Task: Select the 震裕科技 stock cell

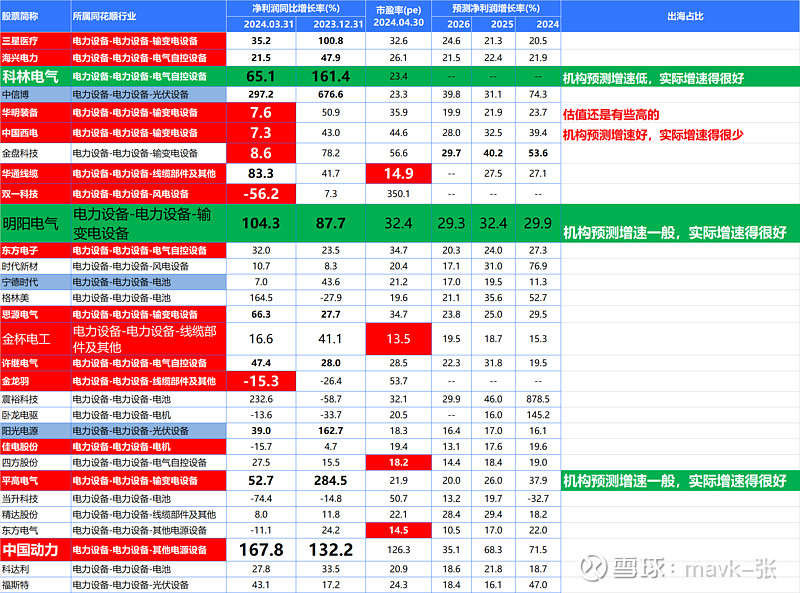Action: (x=35, y=399)
